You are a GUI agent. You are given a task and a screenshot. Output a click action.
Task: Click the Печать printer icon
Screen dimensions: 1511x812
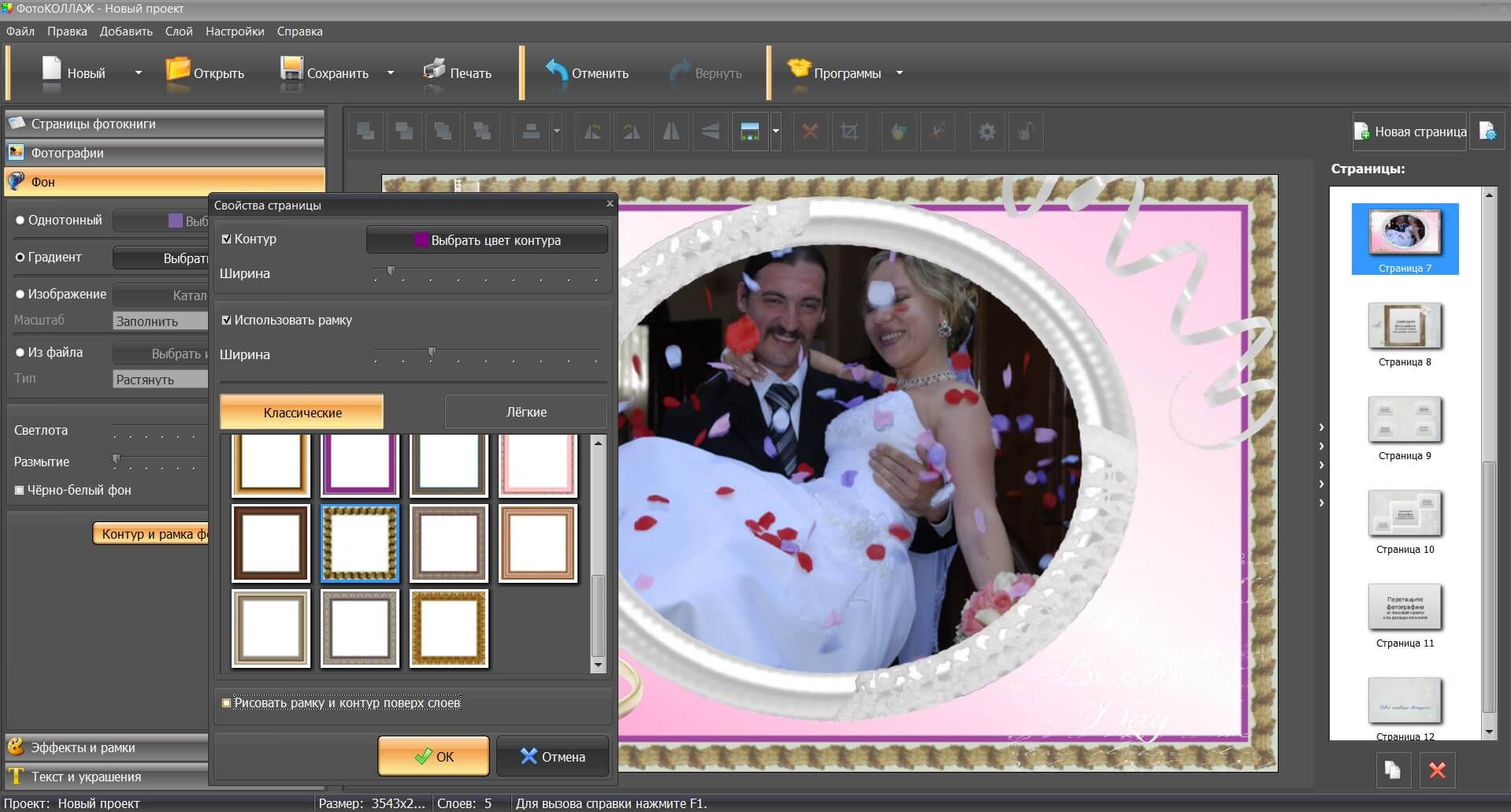434,72
